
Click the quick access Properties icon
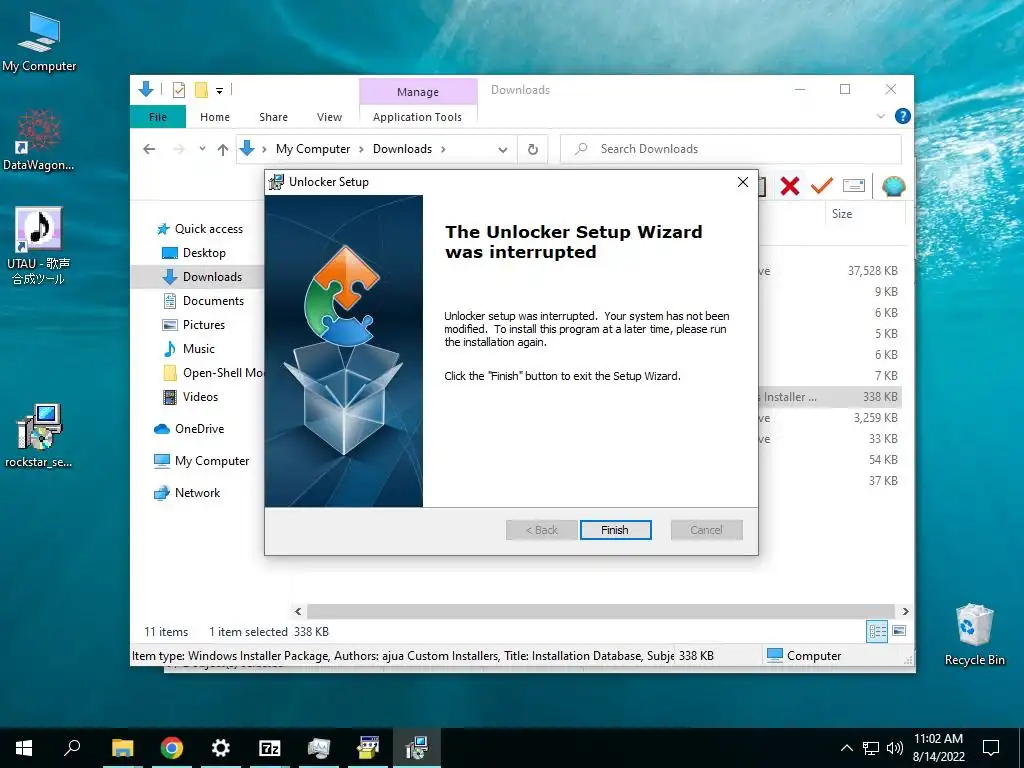178,90
